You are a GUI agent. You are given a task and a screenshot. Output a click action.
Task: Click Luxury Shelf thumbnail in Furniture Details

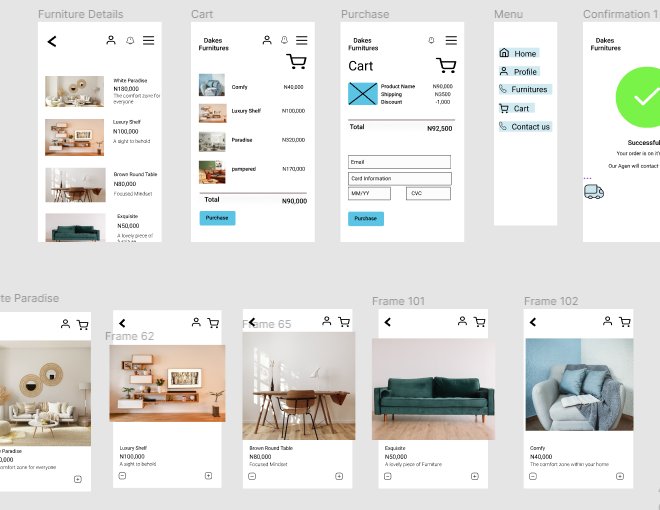(x=75, y=137)
